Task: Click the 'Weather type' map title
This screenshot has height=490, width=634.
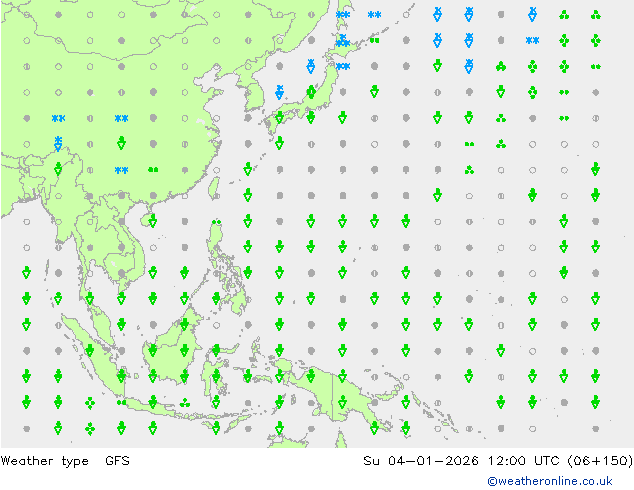Action: (44, 461)
